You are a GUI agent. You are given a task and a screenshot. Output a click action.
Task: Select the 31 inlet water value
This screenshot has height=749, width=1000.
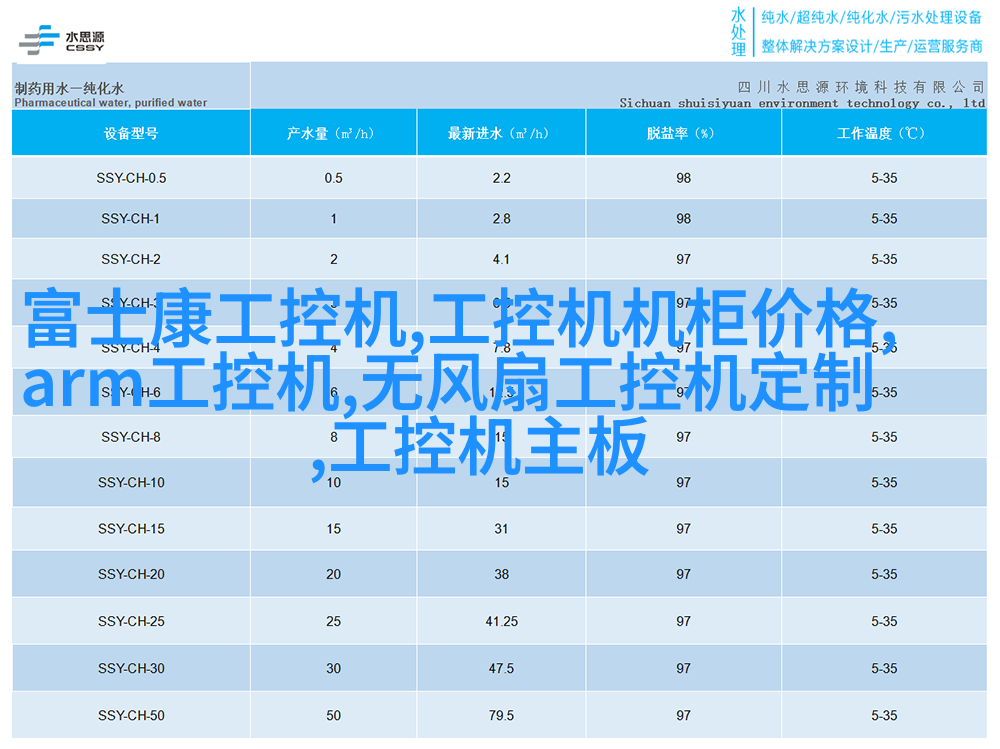point(501,529)
